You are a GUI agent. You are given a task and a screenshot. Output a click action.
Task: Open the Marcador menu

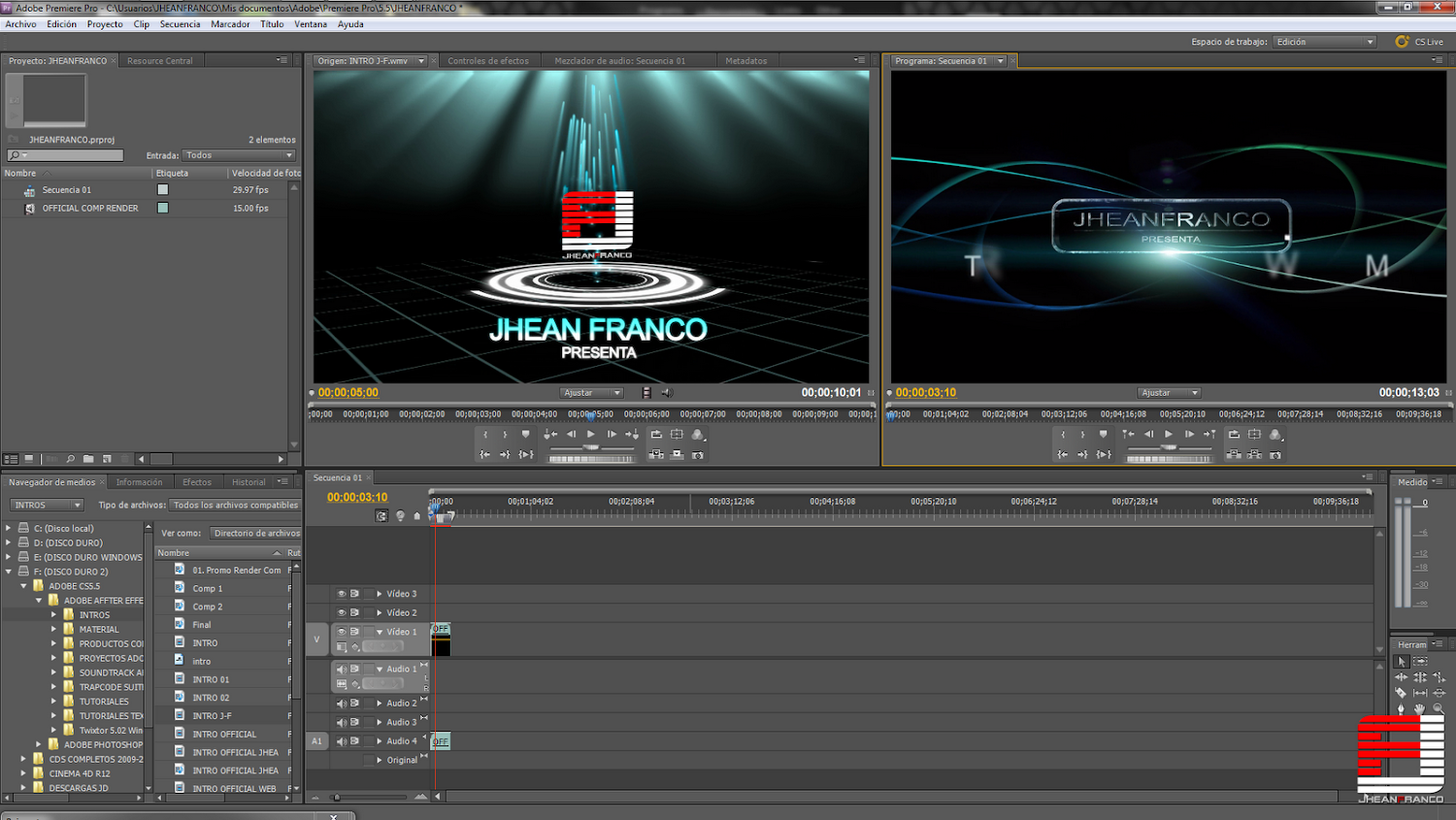point(230,24)
